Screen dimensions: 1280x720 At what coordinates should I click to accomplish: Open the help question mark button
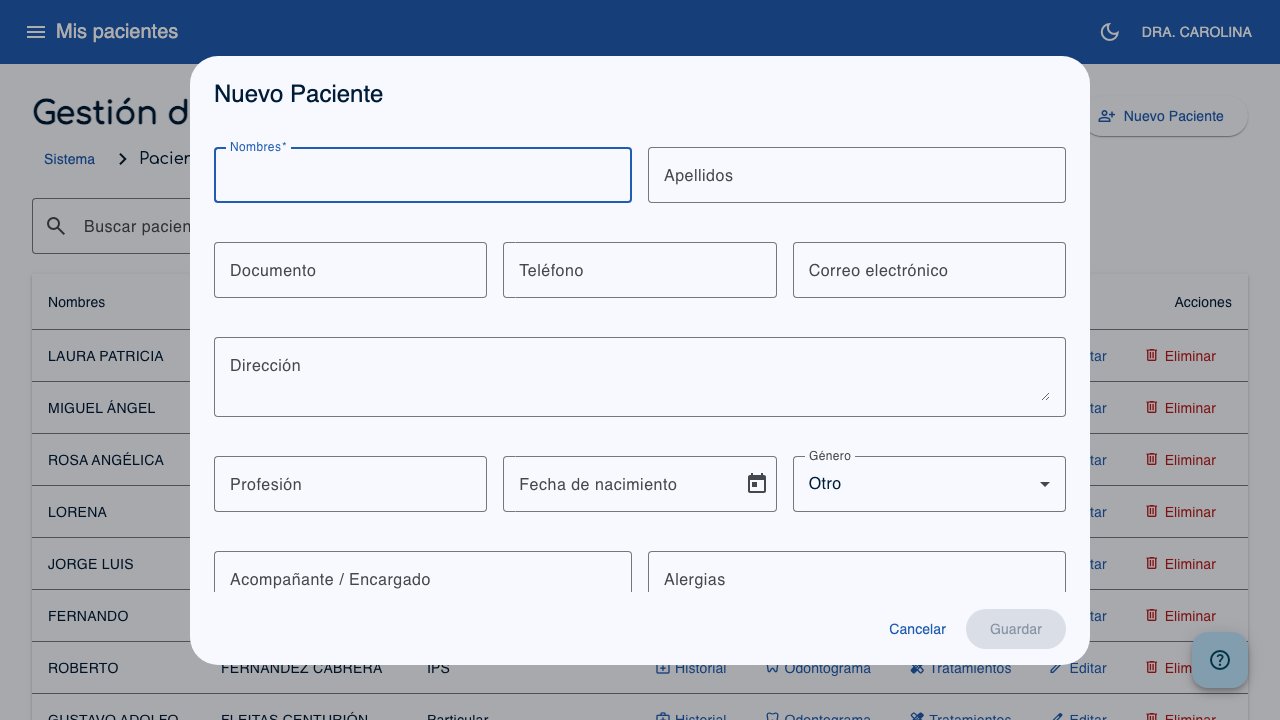[x=1220, y=660]
